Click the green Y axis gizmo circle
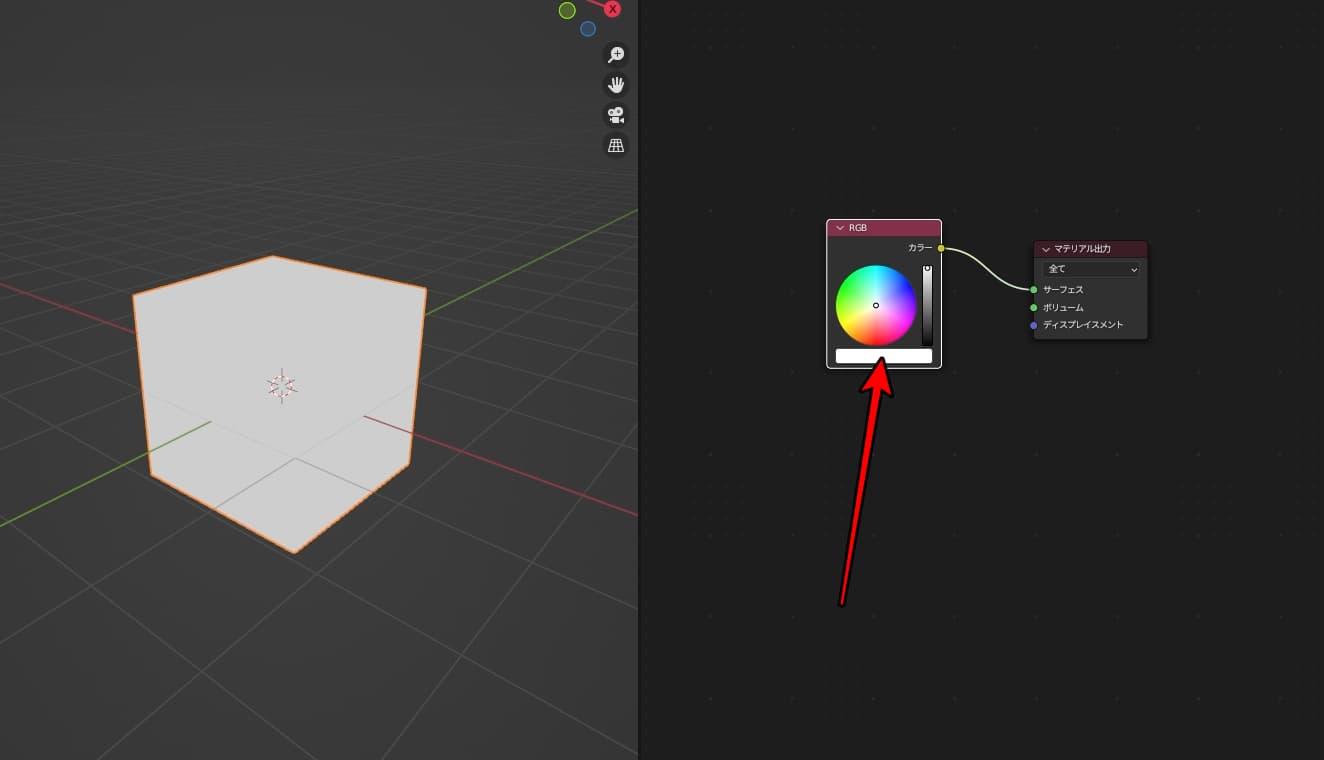The width and height of the screenshot is (1324, 760). tap(567, 10)
